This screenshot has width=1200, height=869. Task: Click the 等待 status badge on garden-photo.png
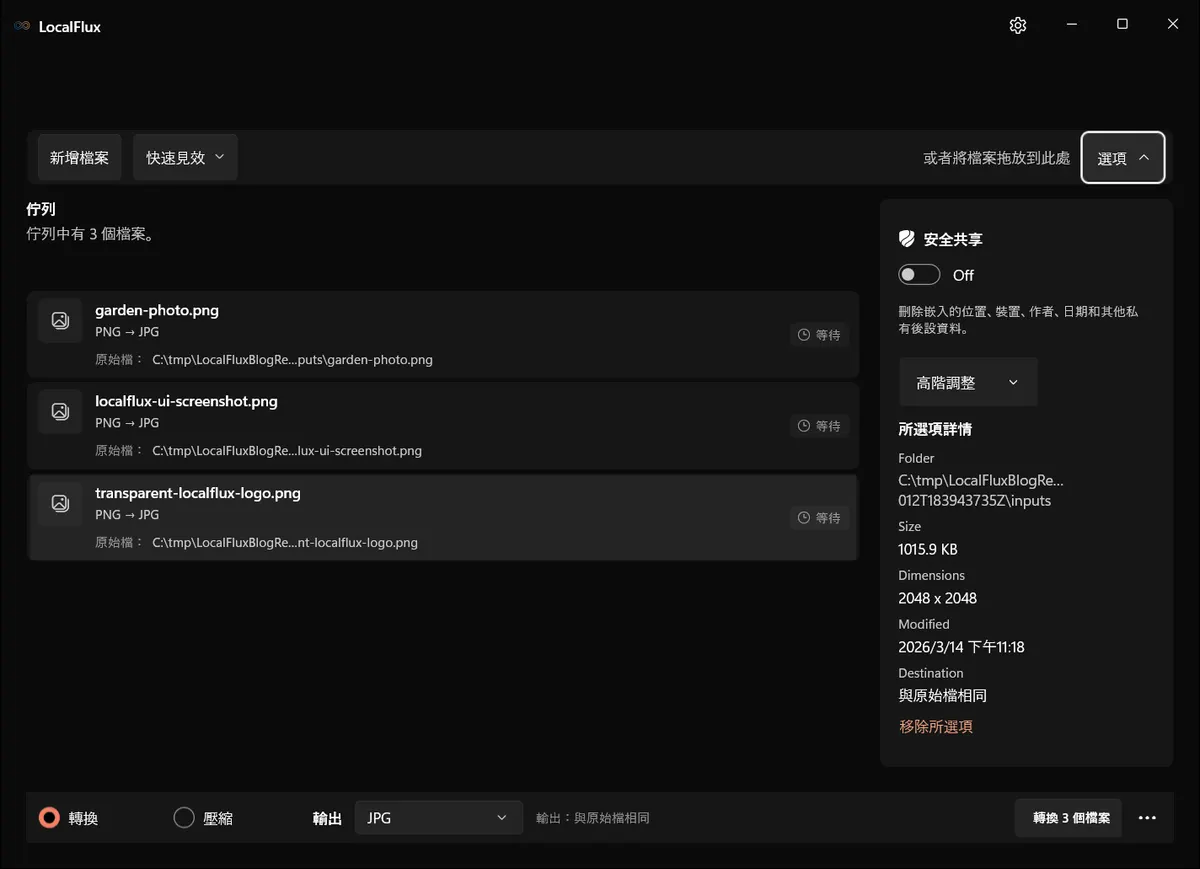click(819, 335)
